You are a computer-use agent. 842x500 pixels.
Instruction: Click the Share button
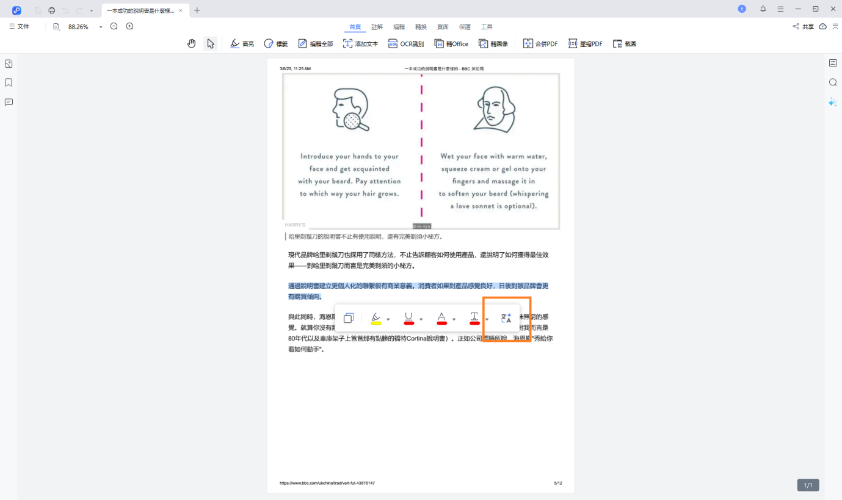tap(803, 26)
